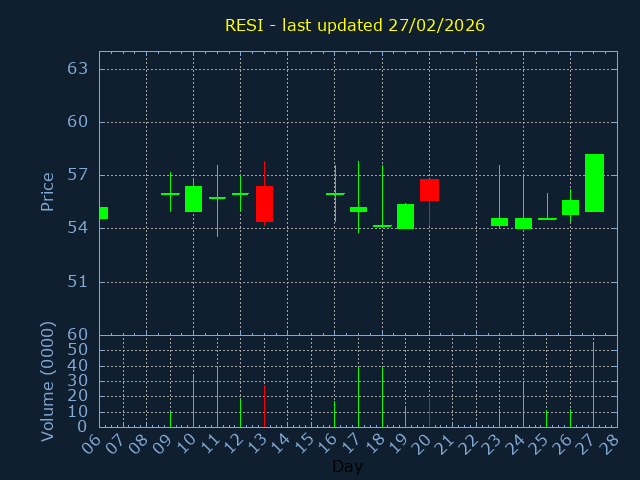
Task: Select the red candlestick on day 20
Action: pos(429,190)
